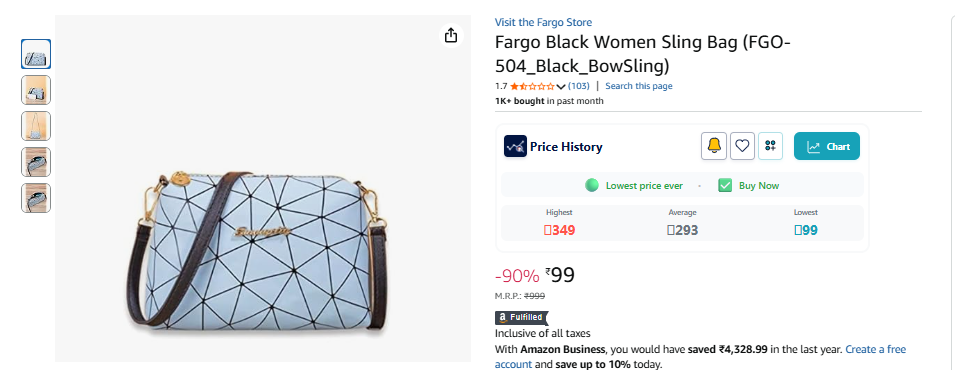955x370 pixels.
Task: Click the similar products grid icon
Action: [770, 146]
